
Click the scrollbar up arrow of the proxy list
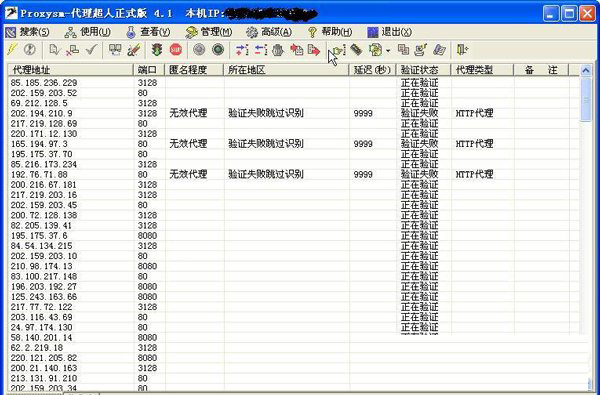click(586, 70)
